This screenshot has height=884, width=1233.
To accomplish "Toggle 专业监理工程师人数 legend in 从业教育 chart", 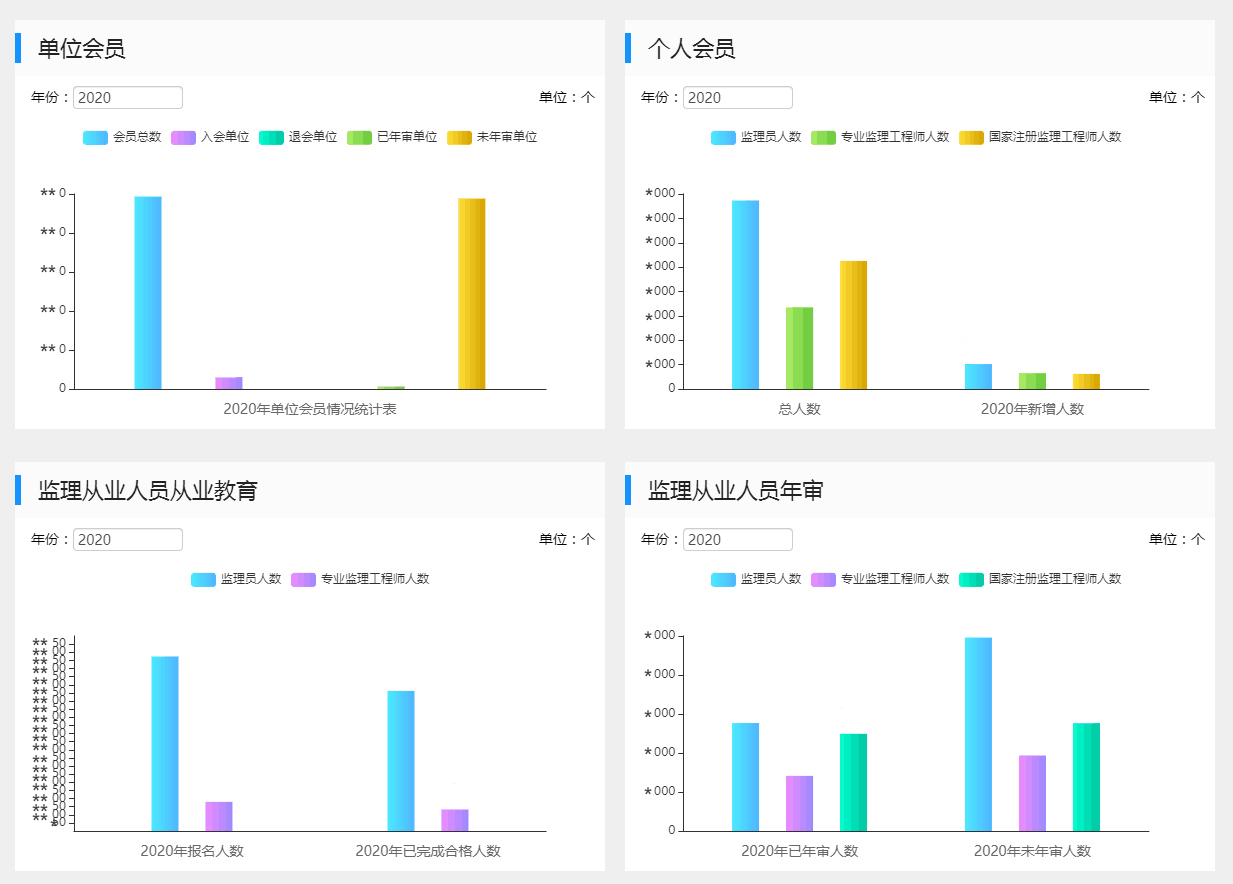I will [x=360, y=579].
